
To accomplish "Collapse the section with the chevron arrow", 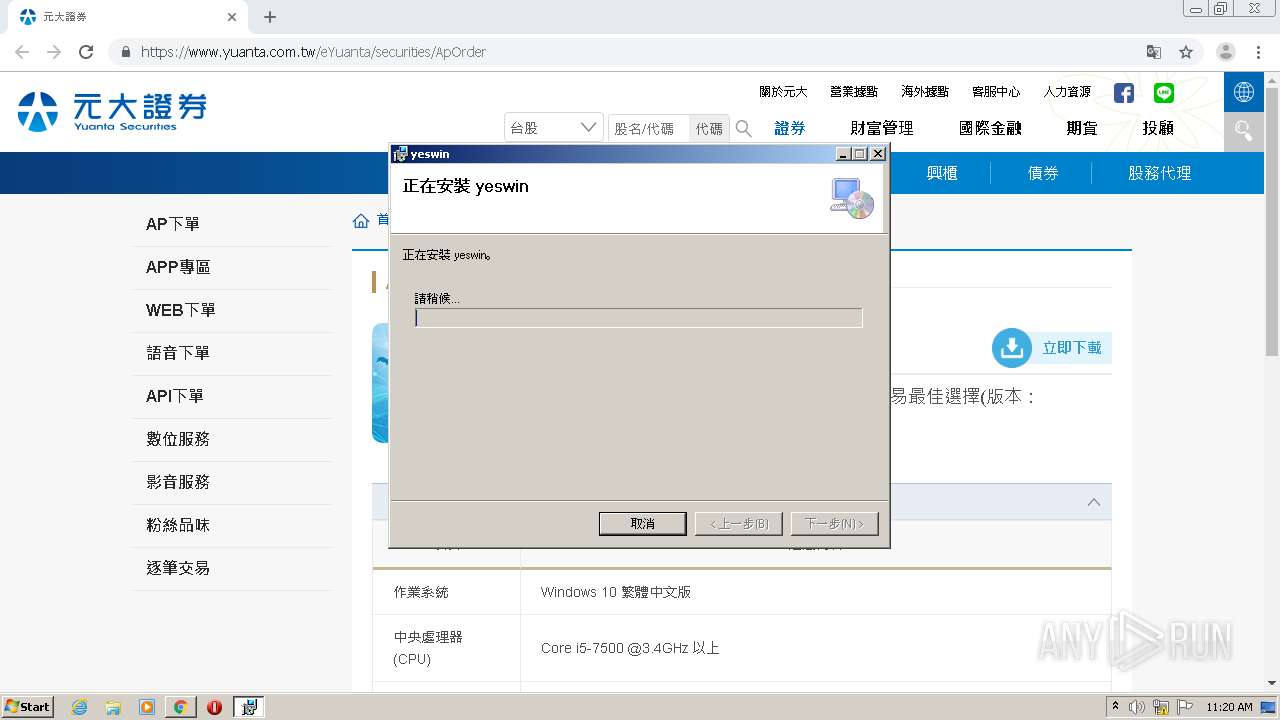I will 1093,502.
